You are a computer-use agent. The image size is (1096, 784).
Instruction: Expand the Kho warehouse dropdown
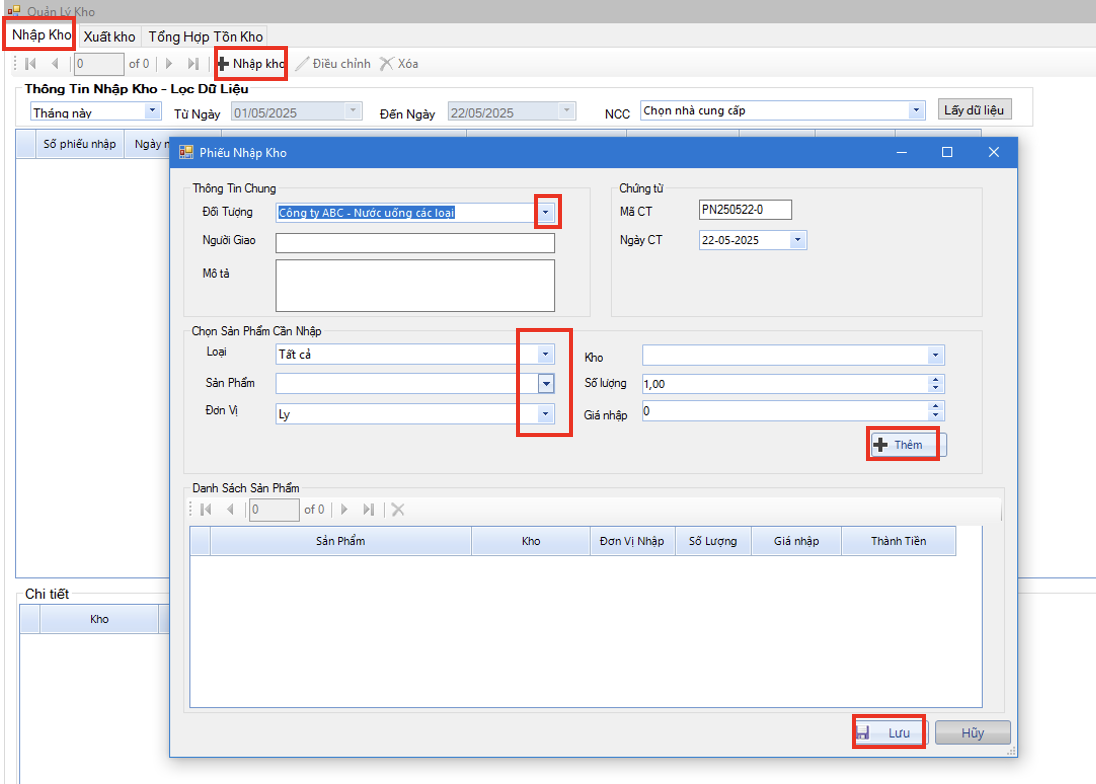click(x=935, y=356)
